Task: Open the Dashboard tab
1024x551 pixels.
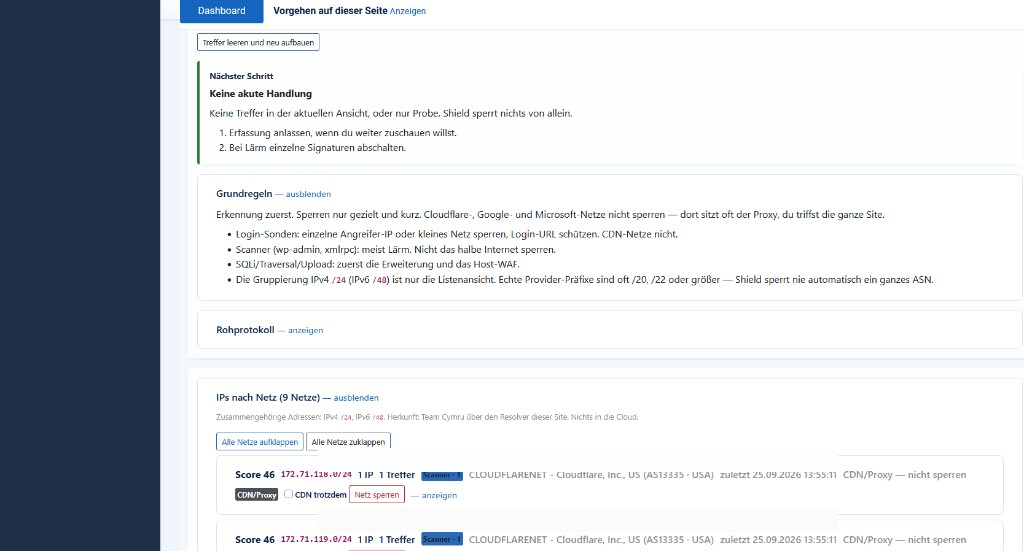Action: click(x=221, y=11)
